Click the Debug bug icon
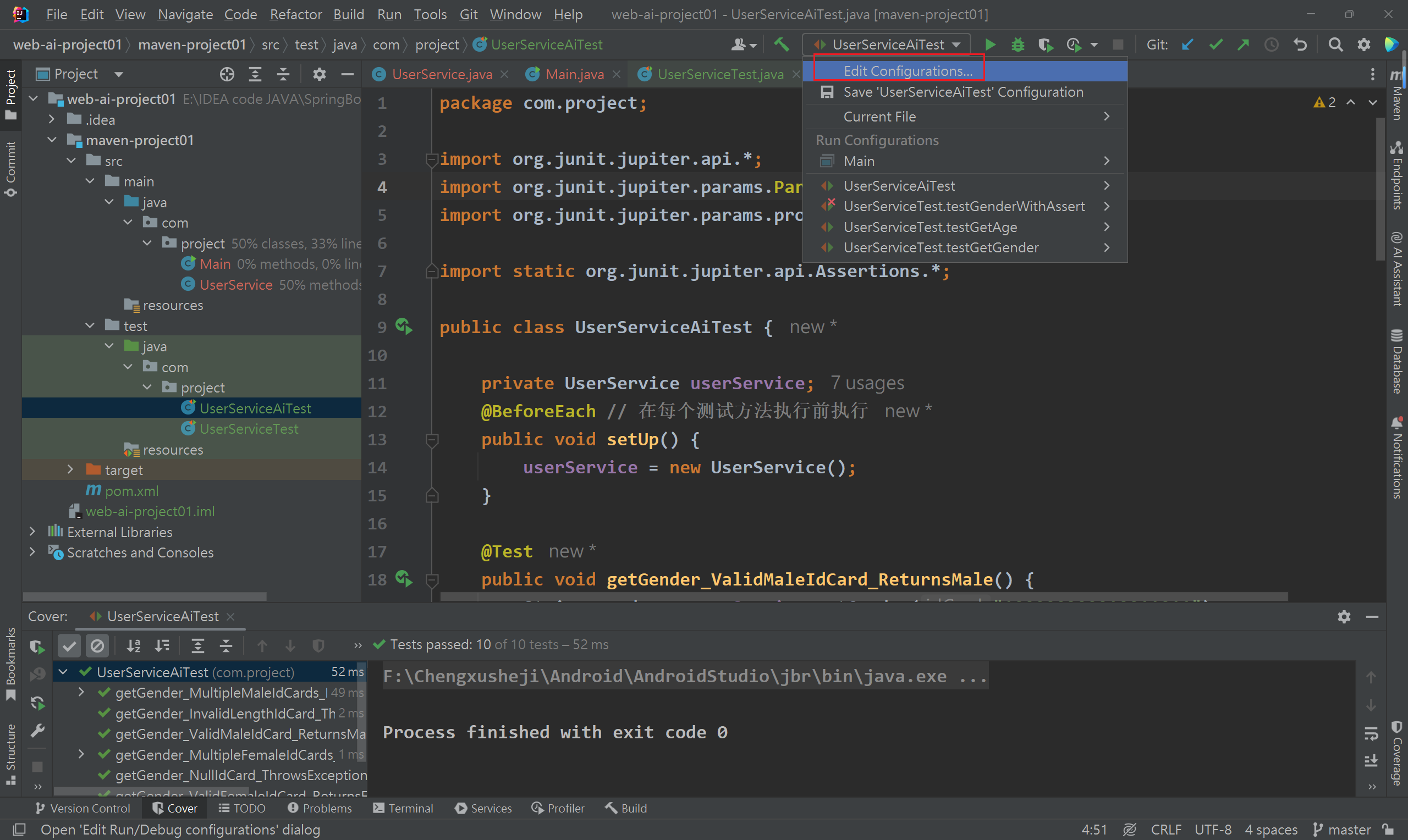Viewport: 1408px width, 840px height. click(x=1018, y=44)
